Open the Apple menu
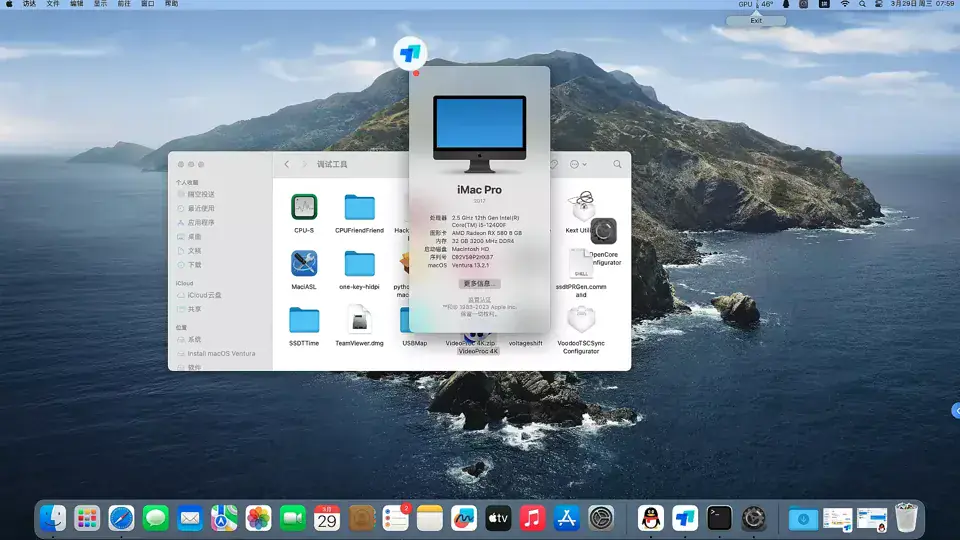The image size is (960, 540). pos(9,4)
